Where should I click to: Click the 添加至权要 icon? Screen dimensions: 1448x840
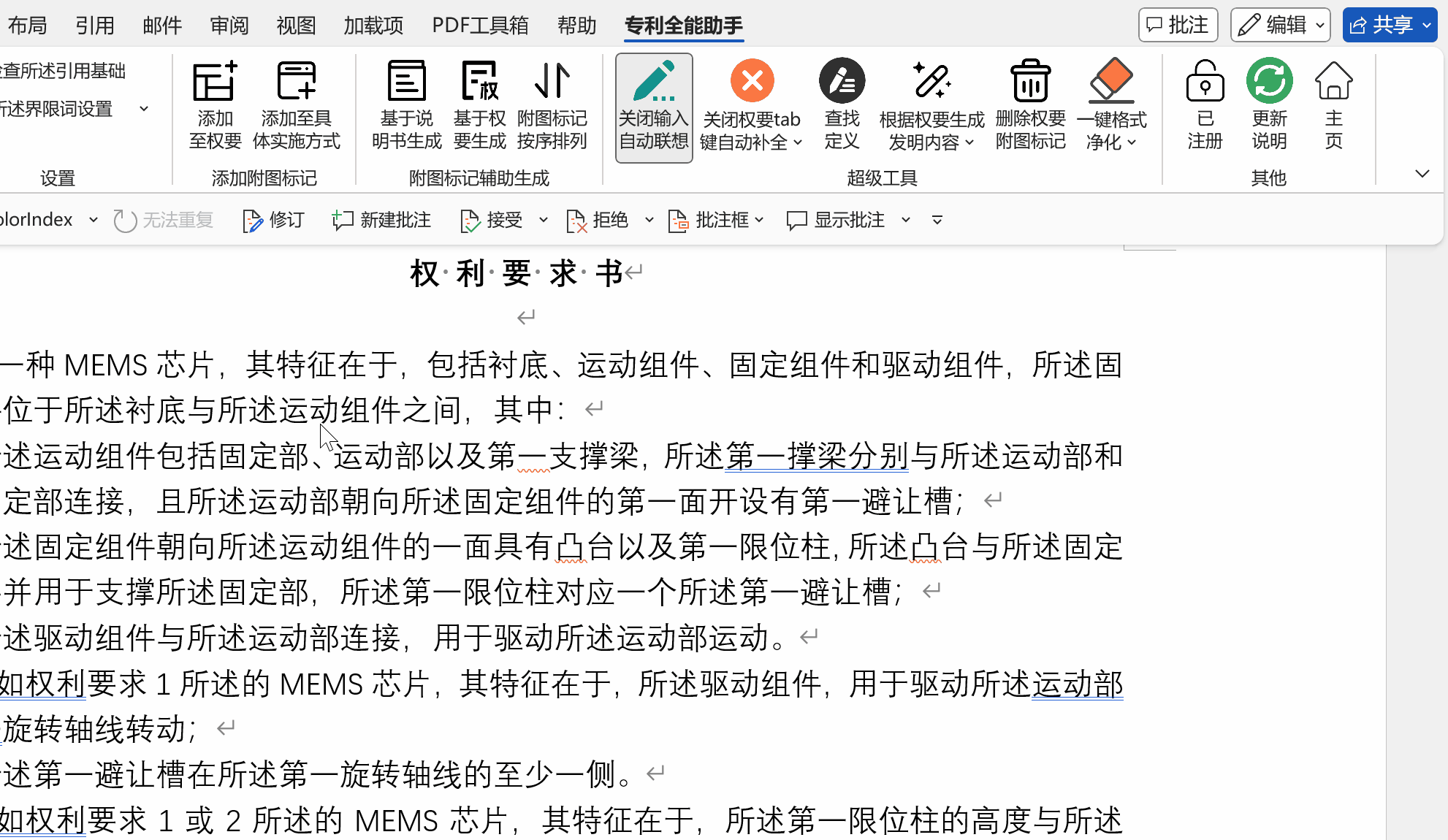coord(215,82)
